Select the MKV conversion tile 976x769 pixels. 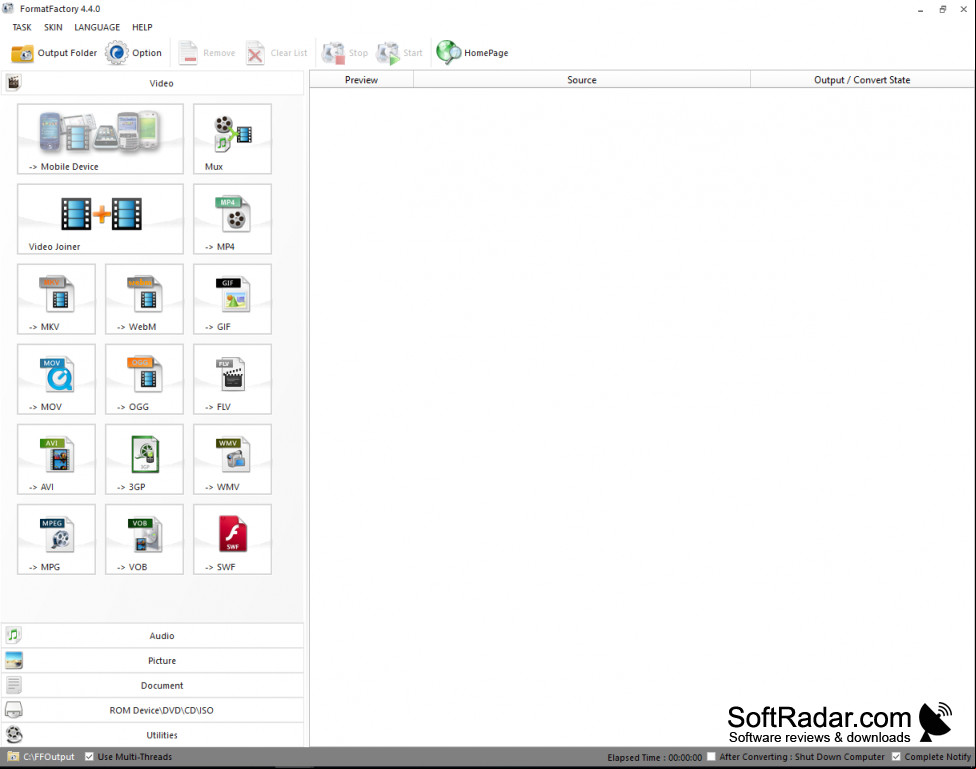[x=57, y=299]
